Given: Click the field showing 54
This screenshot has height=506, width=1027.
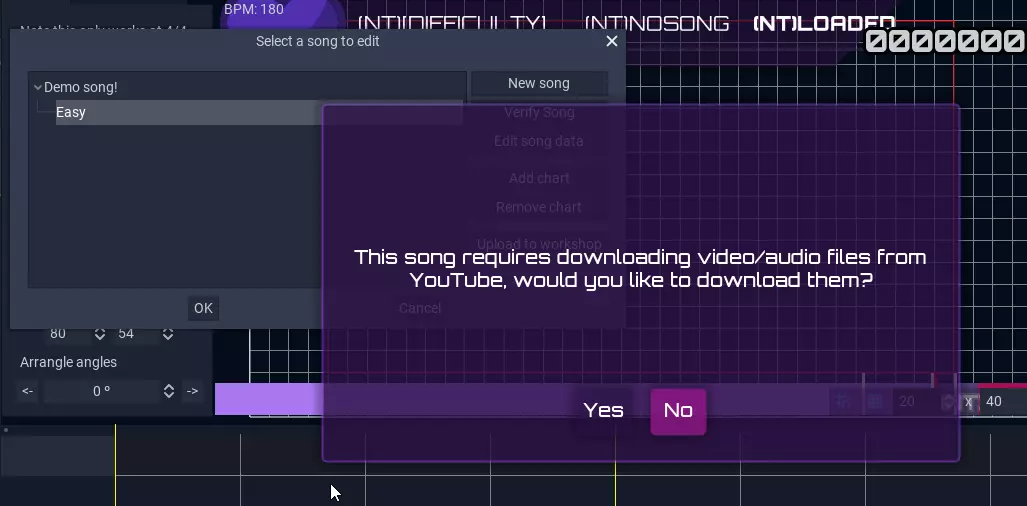Looking at the screenshot, I should tap(134, 334).
